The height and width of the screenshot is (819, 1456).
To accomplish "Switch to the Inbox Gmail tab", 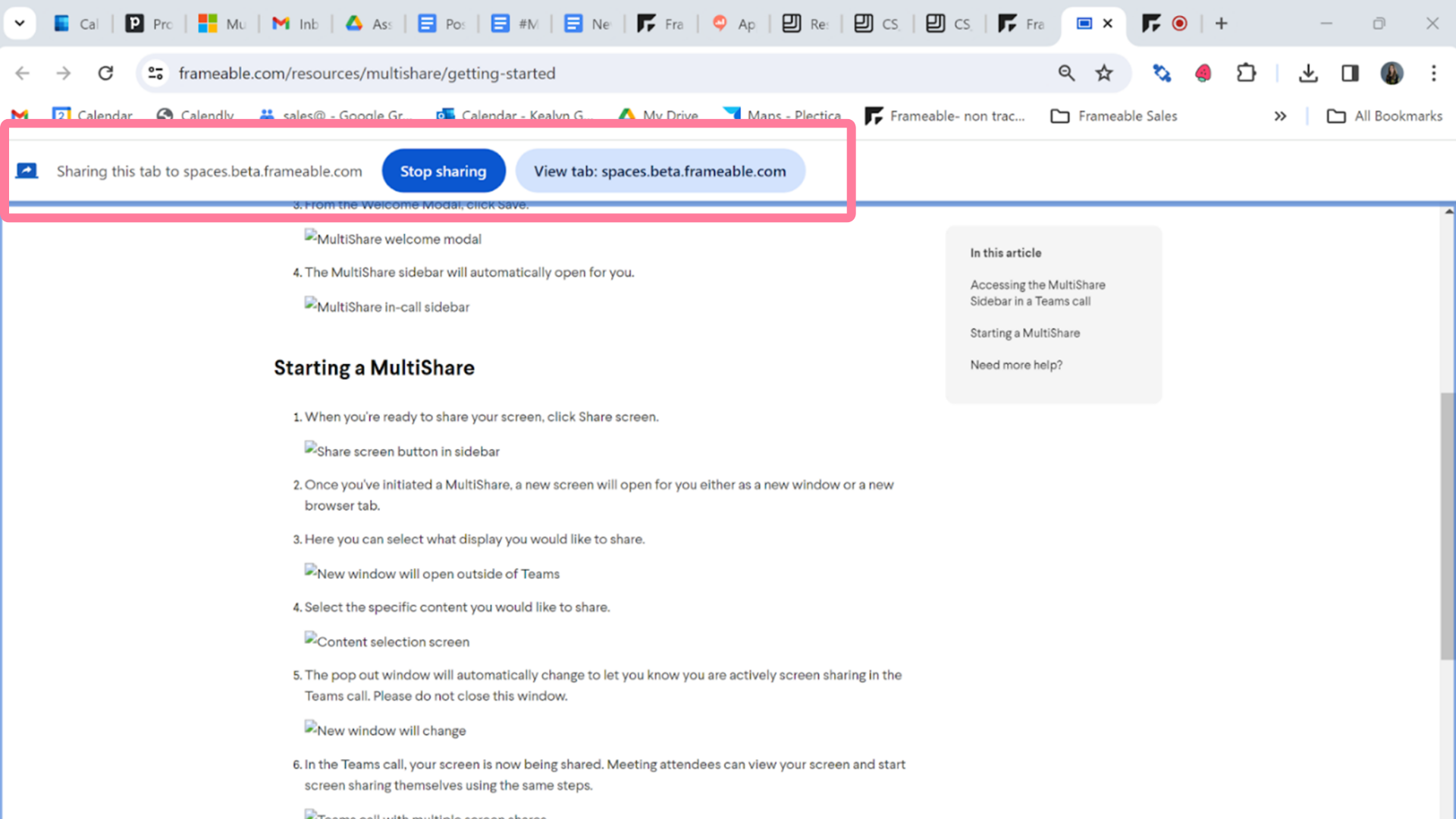I will click(x=295, y=24).
